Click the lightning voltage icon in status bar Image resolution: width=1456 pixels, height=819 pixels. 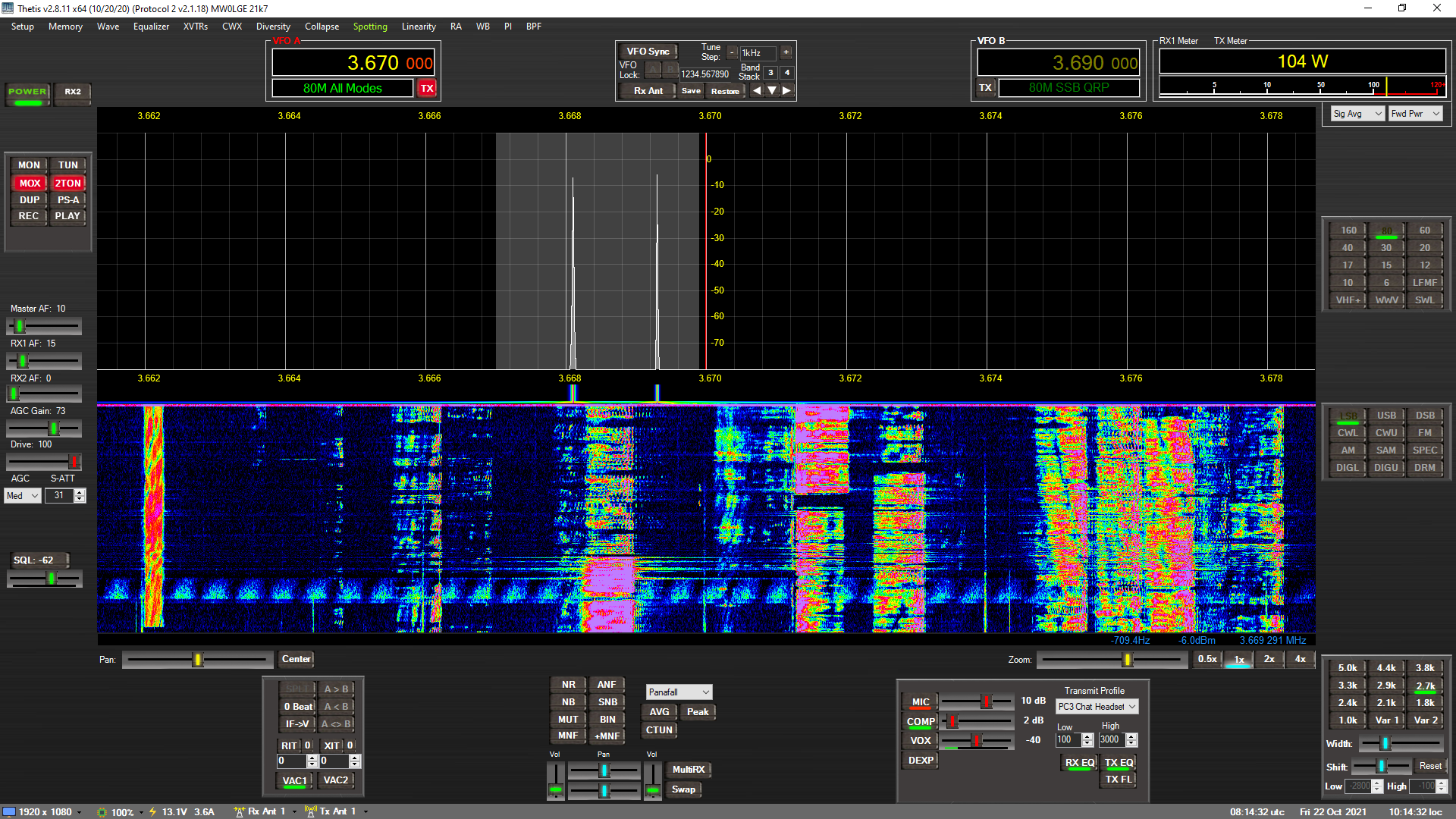point(152,811)
